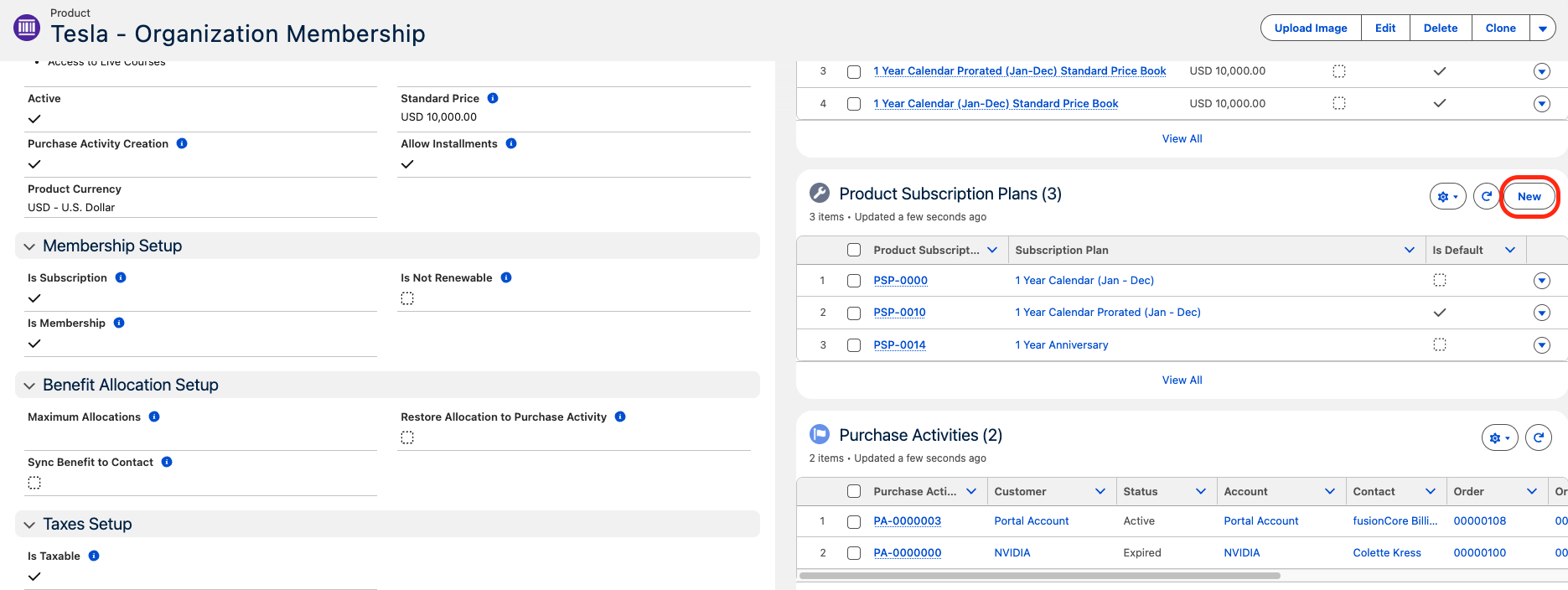Open PSP-0010 subscription plan record
The height and width of the screenshot is (590, 1568).
(899, 313)
